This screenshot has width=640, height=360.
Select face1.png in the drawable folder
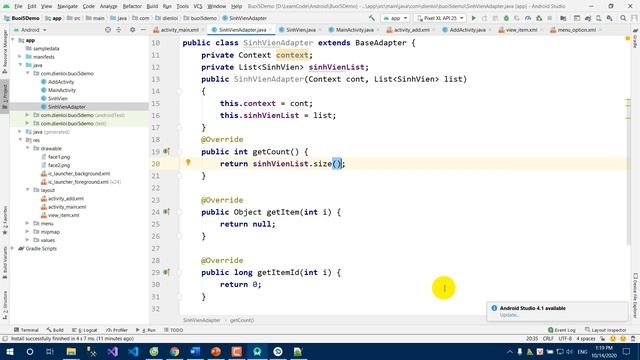pyautogui.click(x=59, y=157)
